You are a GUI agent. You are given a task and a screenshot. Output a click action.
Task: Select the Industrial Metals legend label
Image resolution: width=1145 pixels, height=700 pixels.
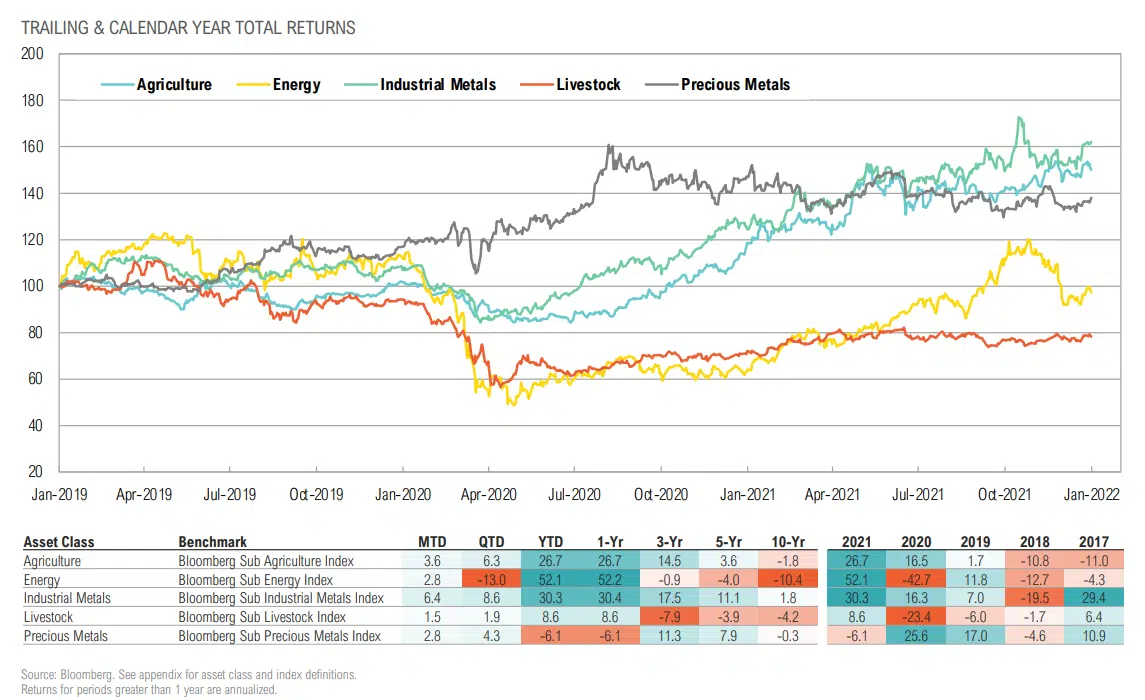(438, 85)
